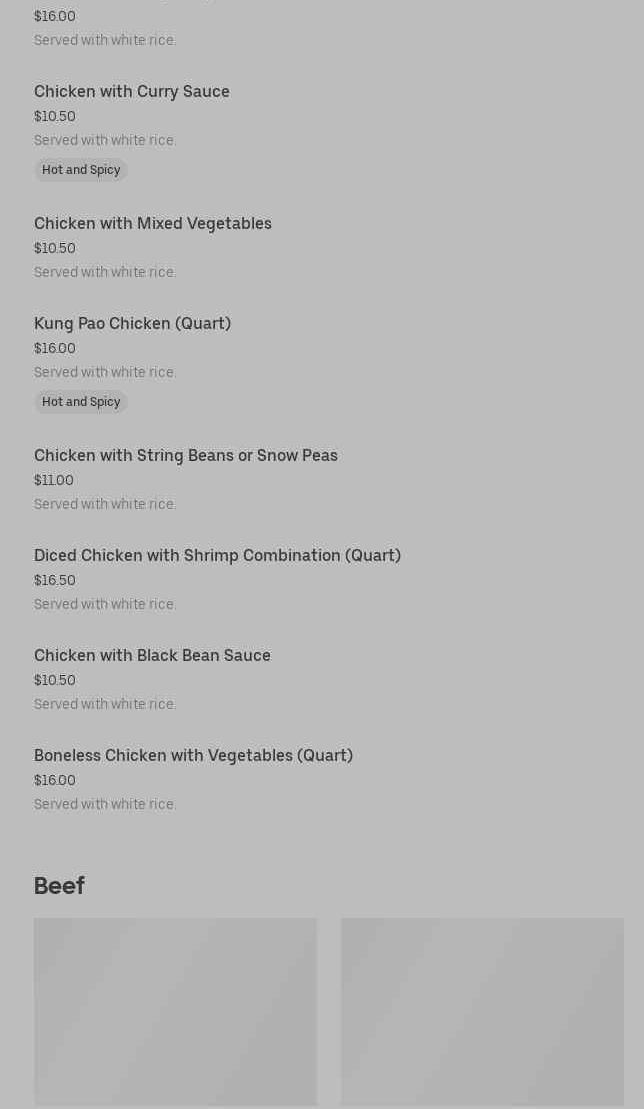
Task: Pick Boneless Chicken with Vegetables (Quart)
Action: coord(193,756)
